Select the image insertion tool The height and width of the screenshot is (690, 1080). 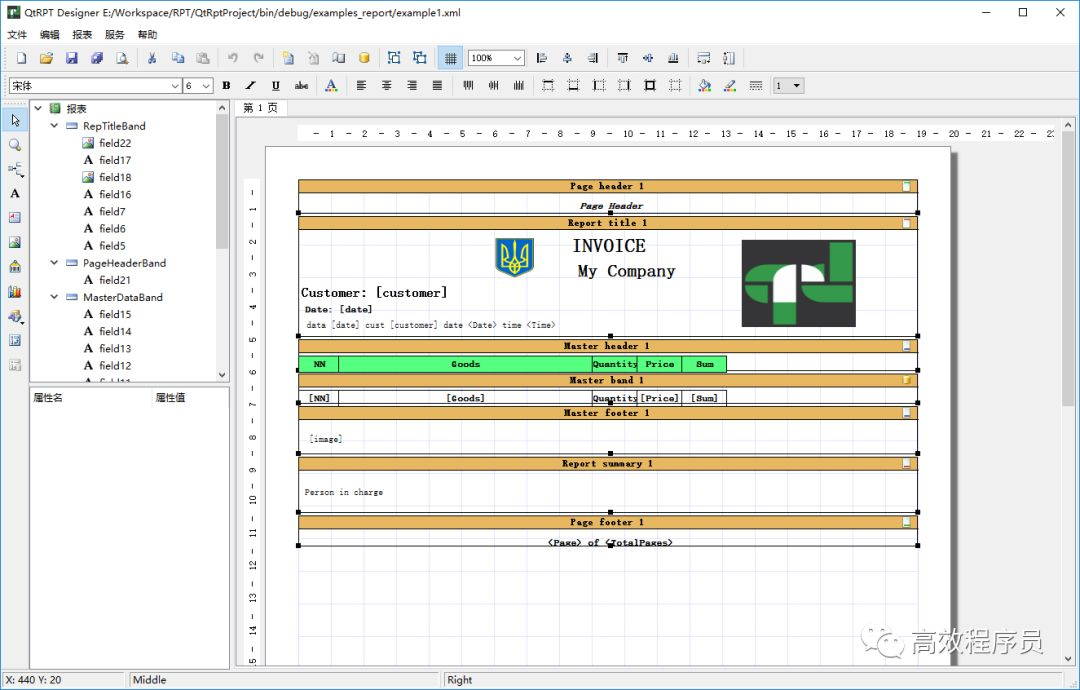coord(14,240)
